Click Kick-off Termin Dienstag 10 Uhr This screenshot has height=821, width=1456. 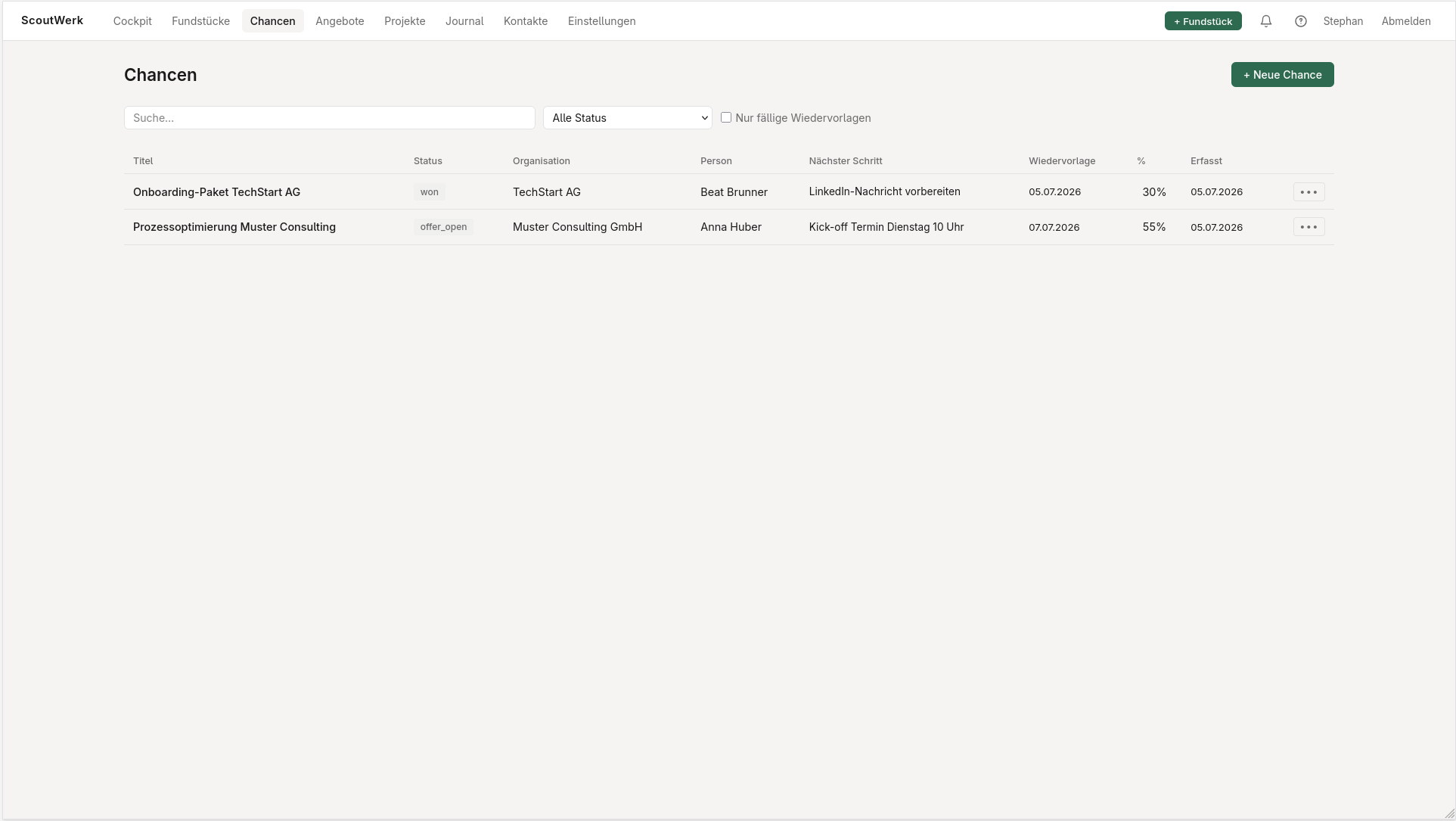click(886, 227)
